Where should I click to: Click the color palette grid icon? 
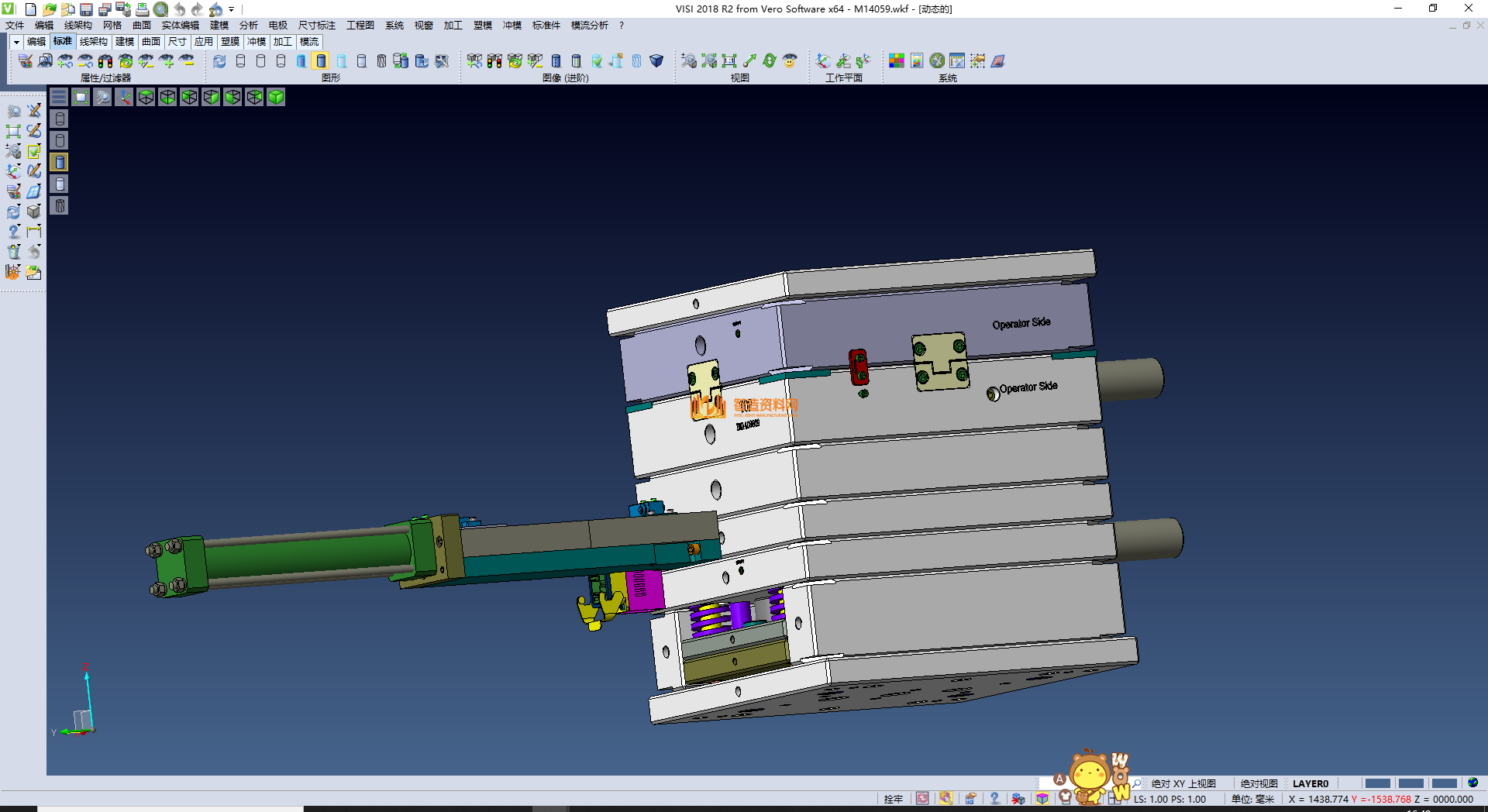(897, 60)
